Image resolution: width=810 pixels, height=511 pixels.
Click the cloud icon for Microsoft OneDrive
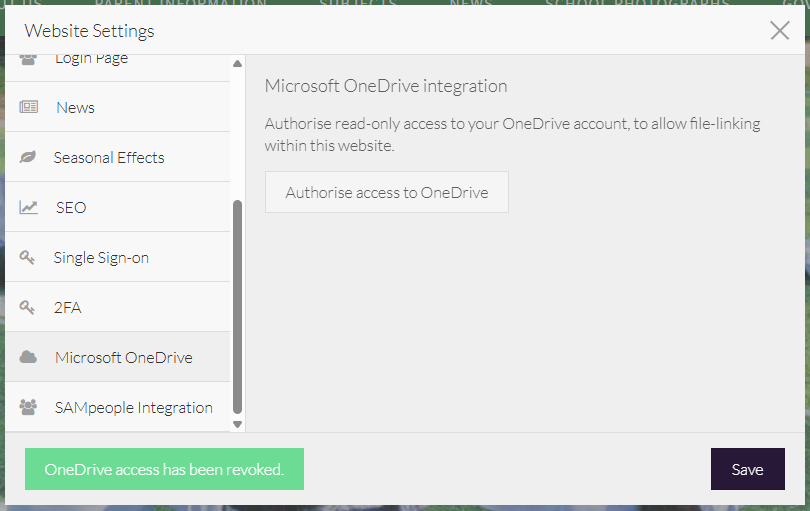(29, 357)
